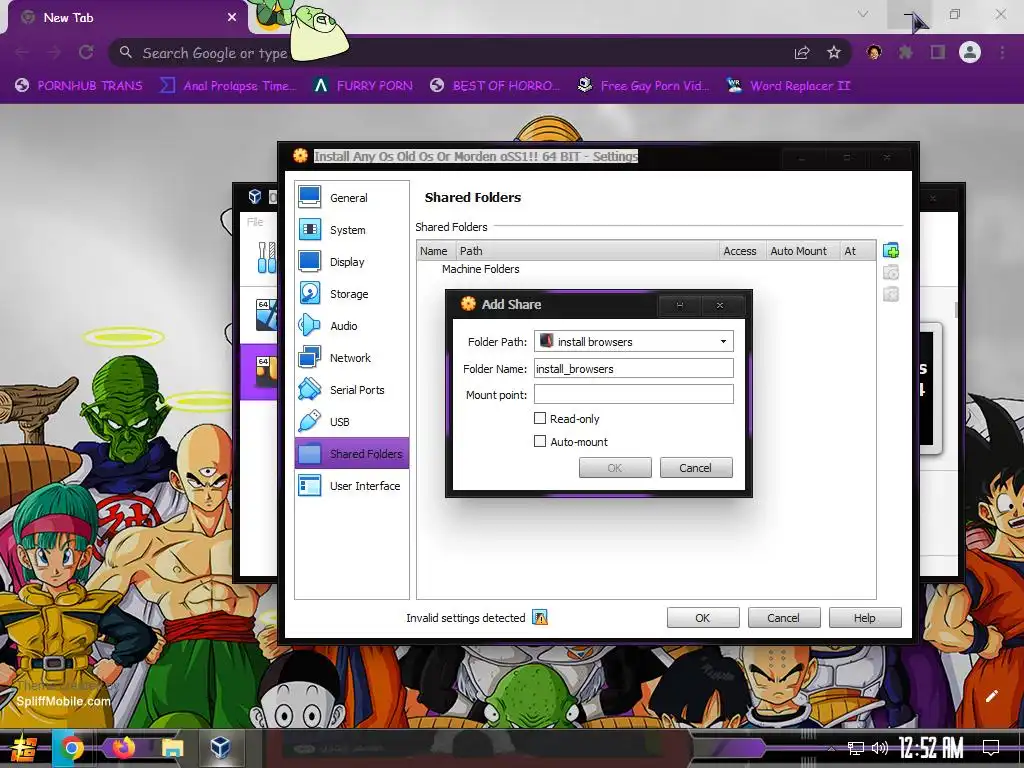Bookmark this tab with the star icon
The width and height of the screenshot is (1024, 768).
[x=834, y=53]
